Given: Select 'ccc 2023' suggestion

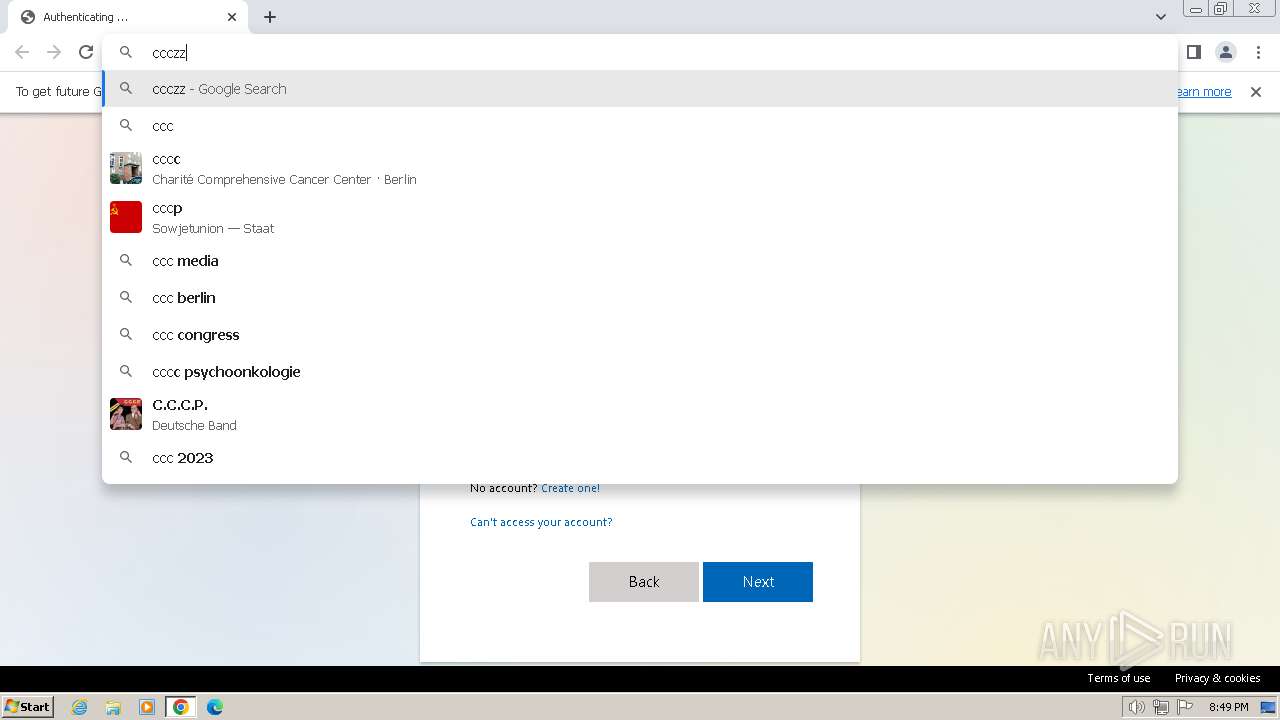Looking at the screenshot, I should [x=640, y=458].
